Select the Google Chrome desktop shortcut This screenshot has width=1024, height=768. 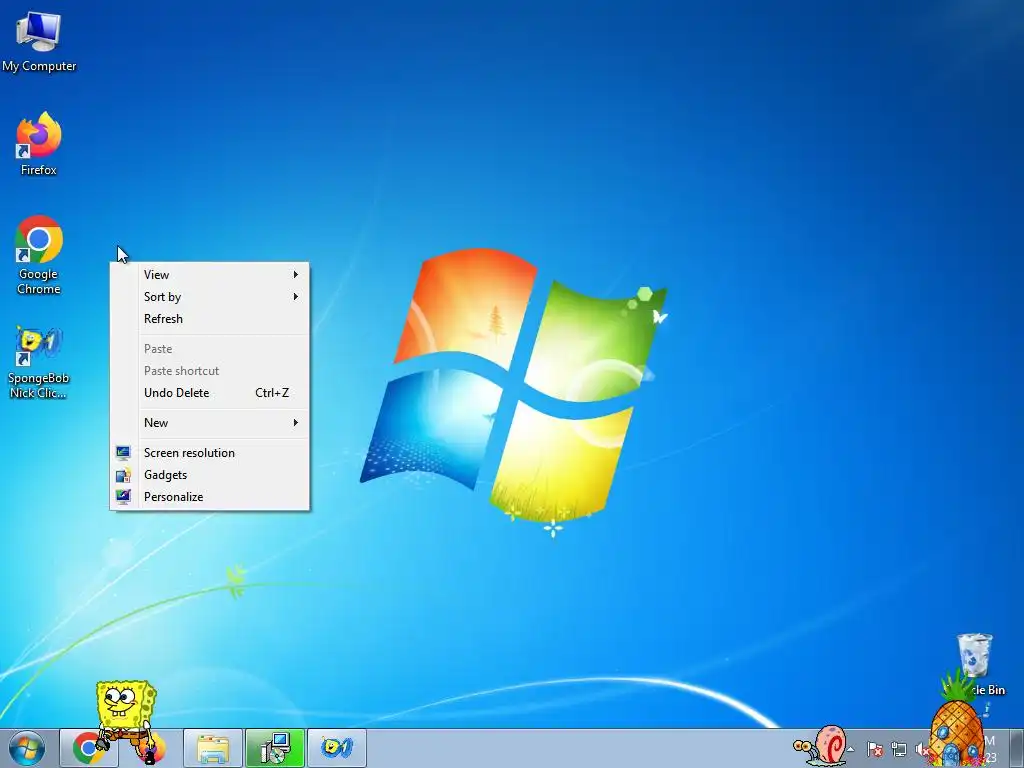click(x=39, y=255)
